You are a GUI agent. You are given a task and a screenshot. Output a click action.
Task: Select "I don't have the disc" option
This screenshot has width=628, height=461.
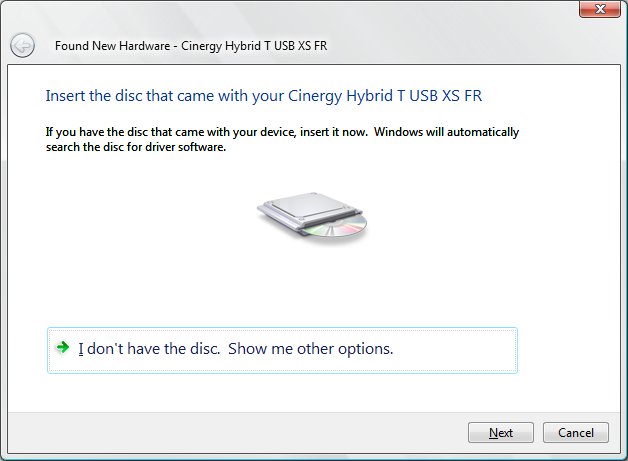pos(149,349)
